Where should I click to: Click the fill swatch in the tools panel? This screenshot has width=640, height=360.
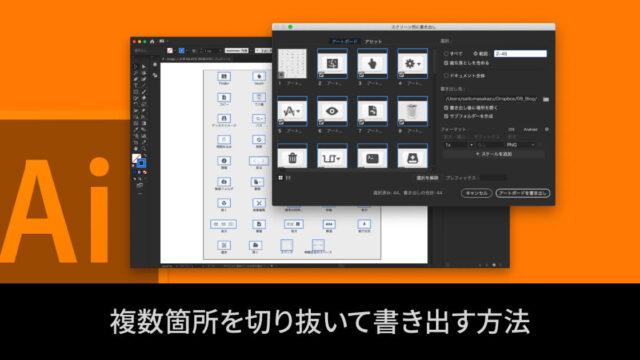137,158
